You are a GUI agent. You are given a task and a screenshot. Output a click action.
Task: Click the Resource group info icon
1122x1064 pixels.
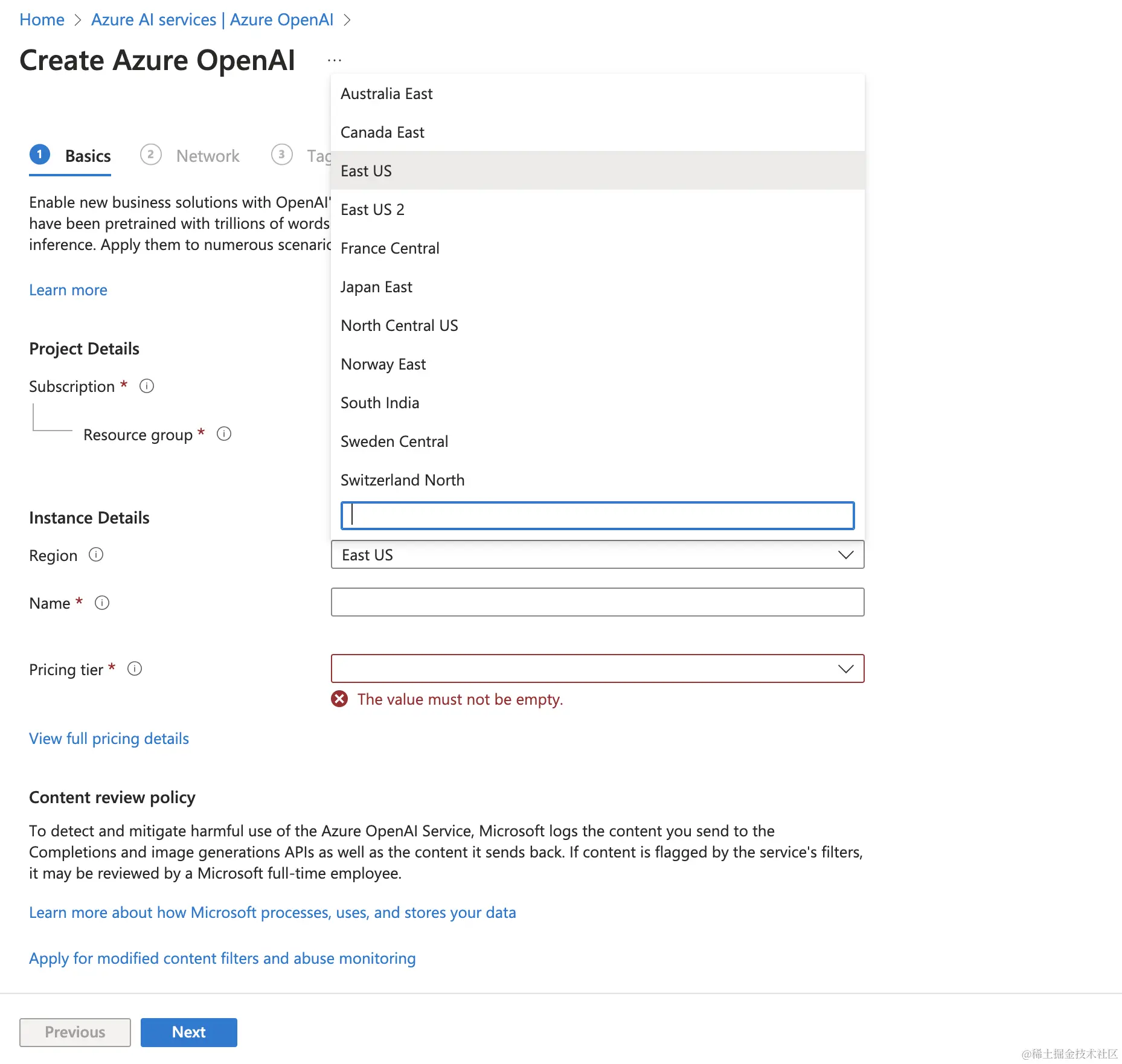point(224,434)
